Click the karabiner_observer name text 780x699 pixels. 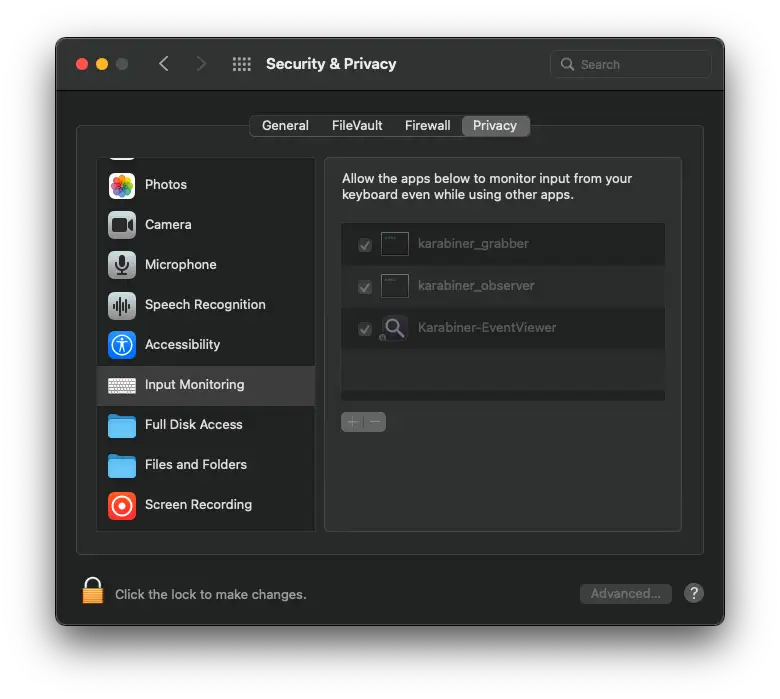476,286
